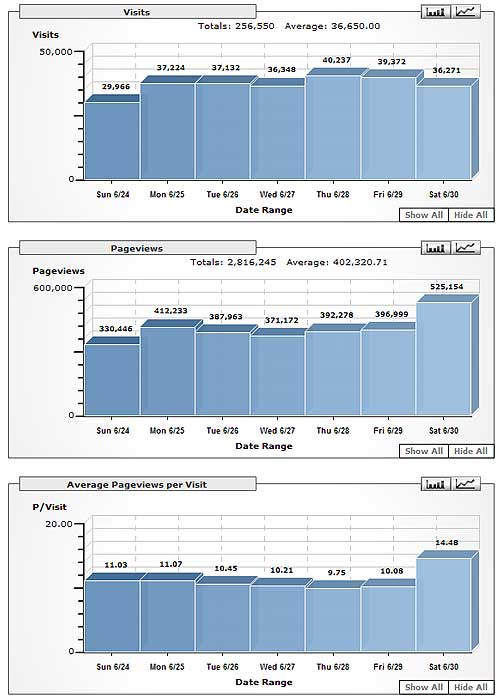Click the Sun 6/24 label under Visits chart
The height and width of the screenshot is (698, 500).
pos(113,195)
